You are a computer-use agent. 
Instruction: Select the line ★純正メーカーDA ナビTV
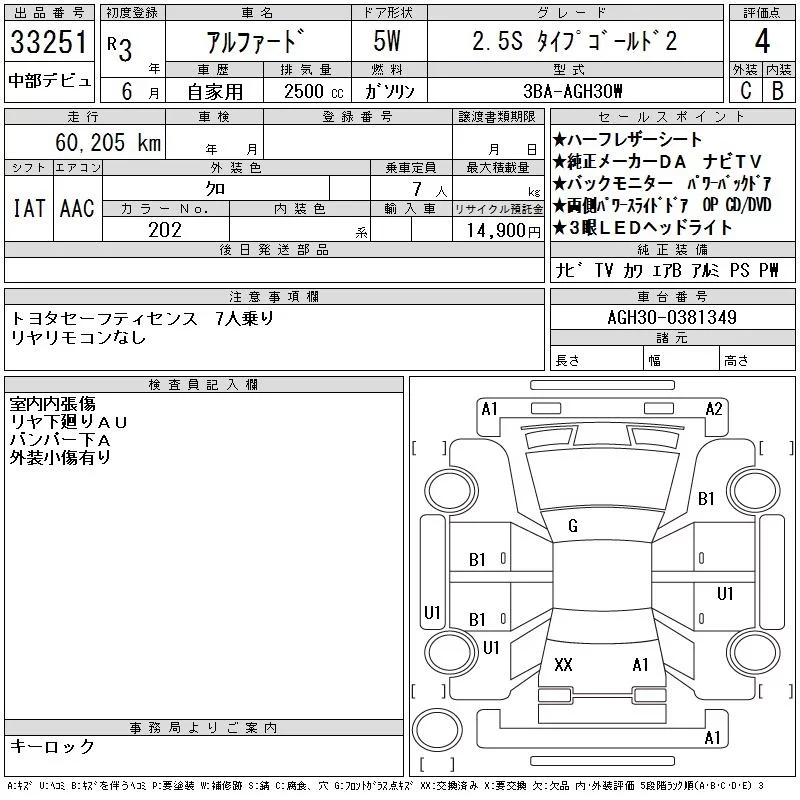pyautogui.click(x=657, y=162)
